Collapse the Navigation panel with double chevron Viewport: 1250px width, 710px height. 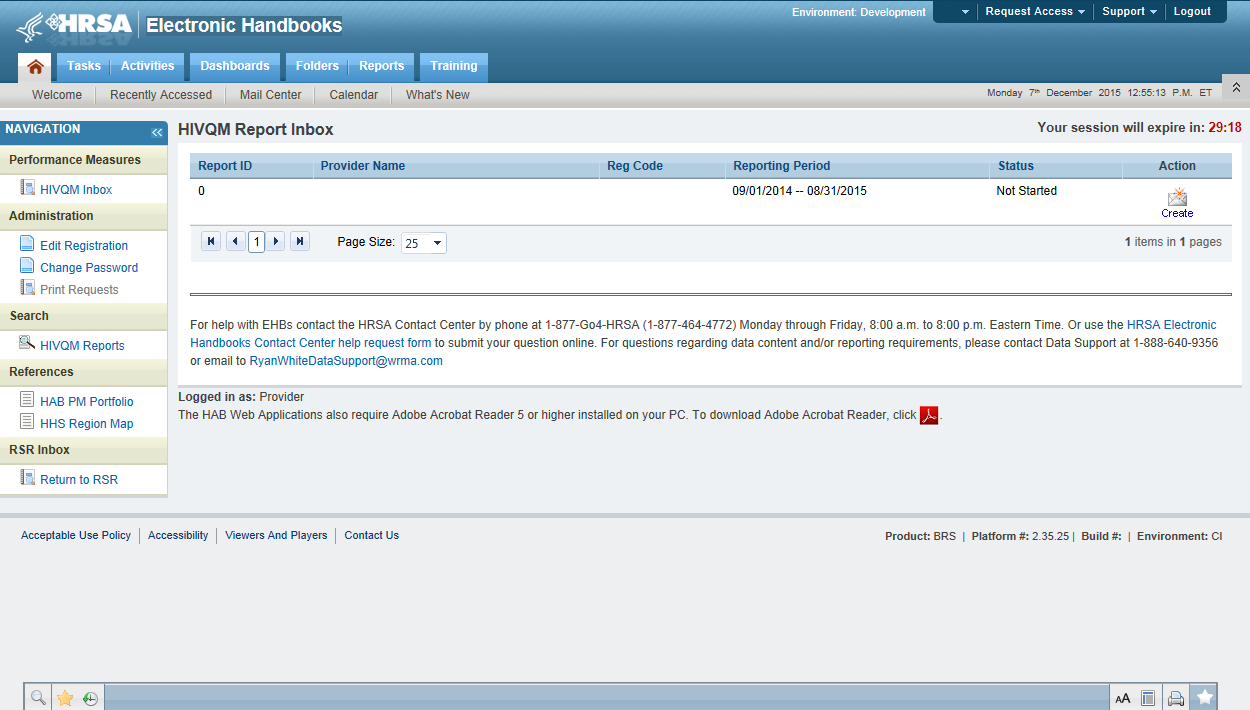point(157,133)
